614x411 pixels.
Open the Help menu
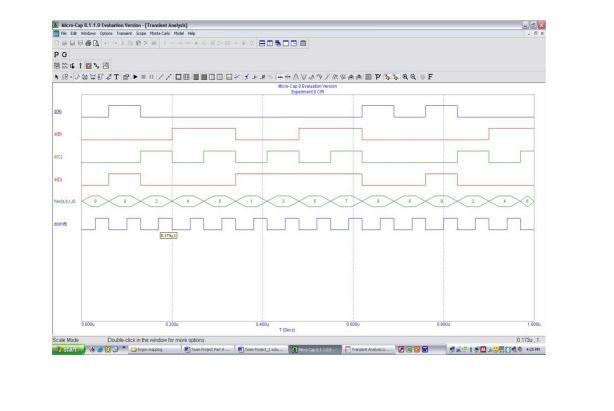pos(191,34)
